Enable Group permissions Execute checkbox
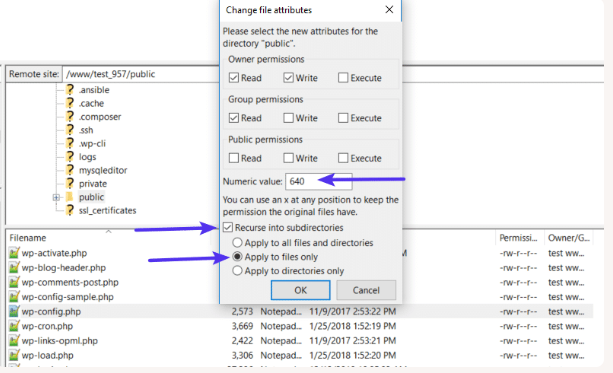 tap(343, 118)
